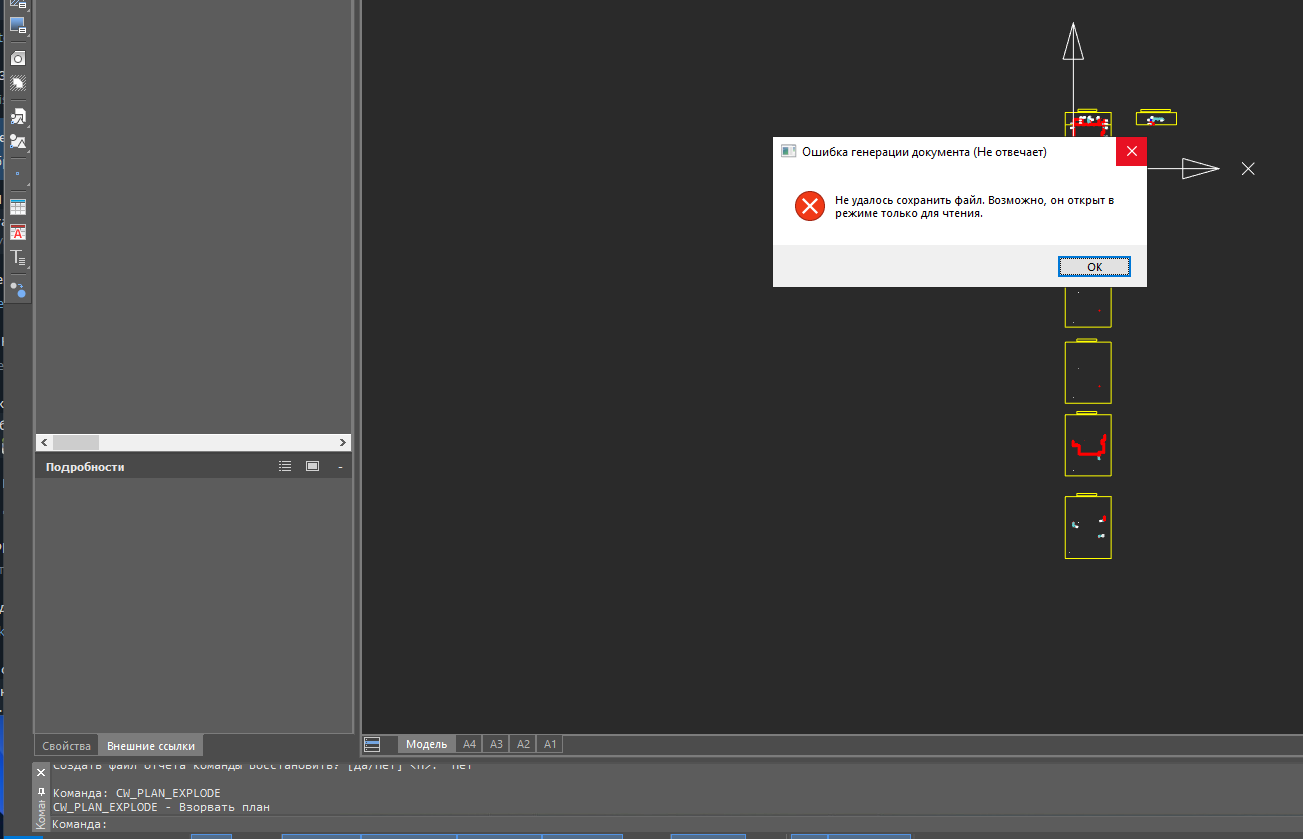Close the document generation error dialog
Viewport: 1303px width, 839px height.
pos(1131,151)
